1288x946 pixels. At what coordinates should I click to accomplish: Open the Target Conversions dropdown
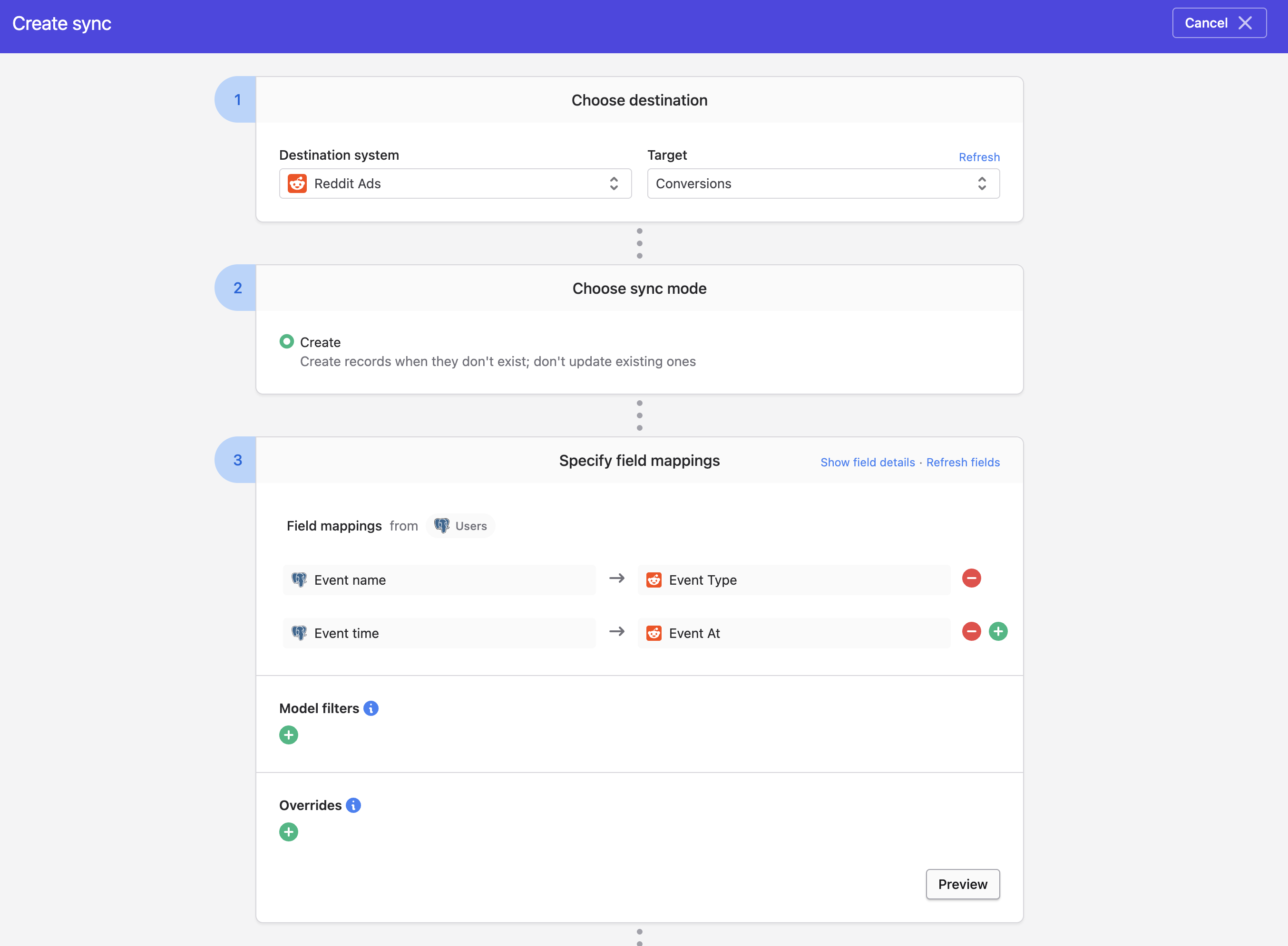823,184
